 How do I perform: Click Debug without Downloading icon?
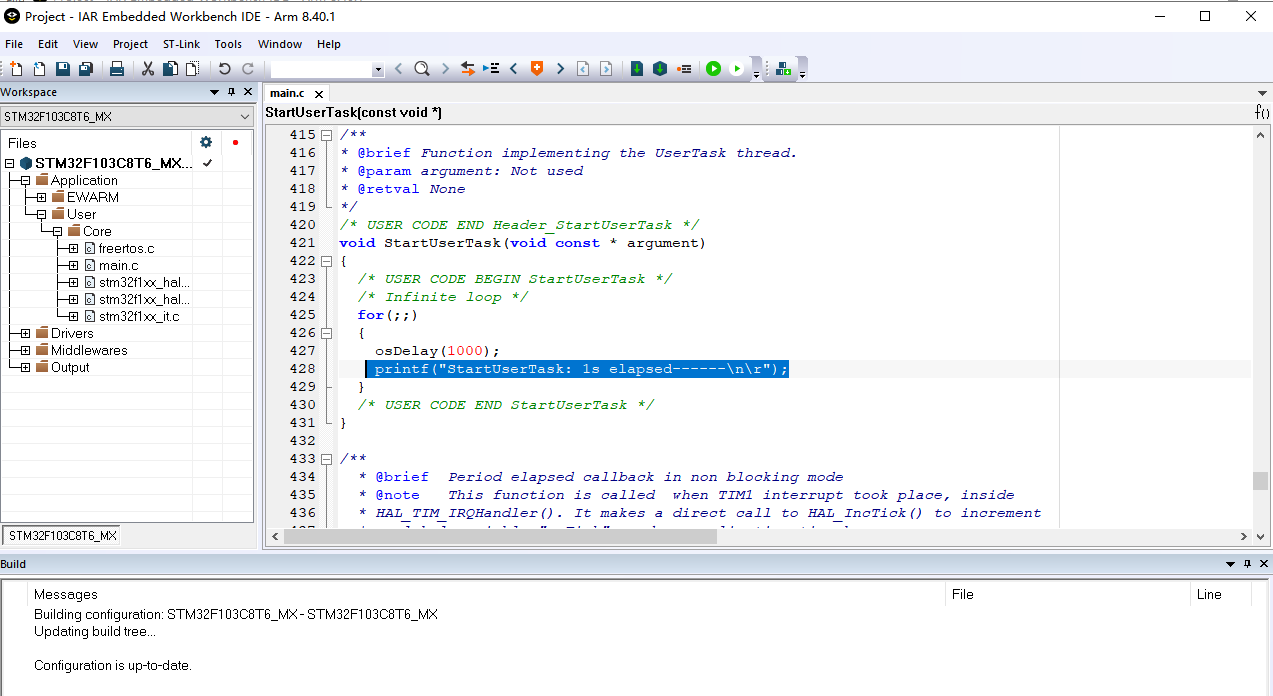[x=737, y=69]
